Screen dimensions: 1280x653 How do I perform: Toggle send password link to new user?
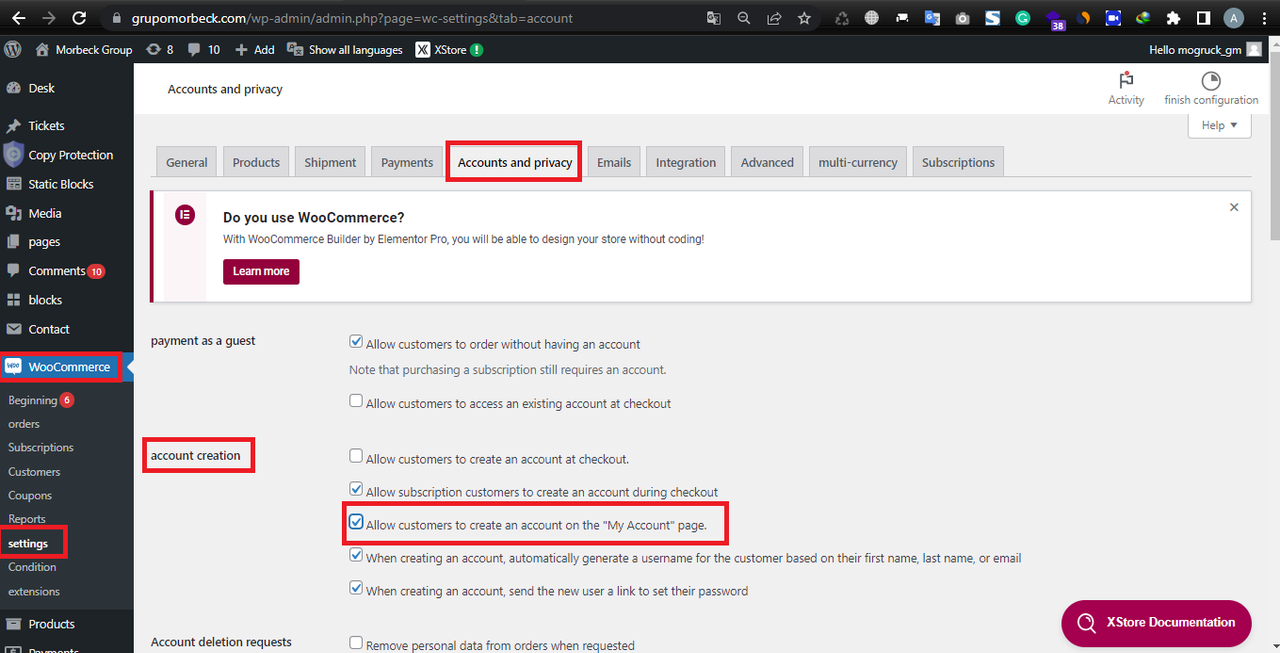[x=356, y=588]
